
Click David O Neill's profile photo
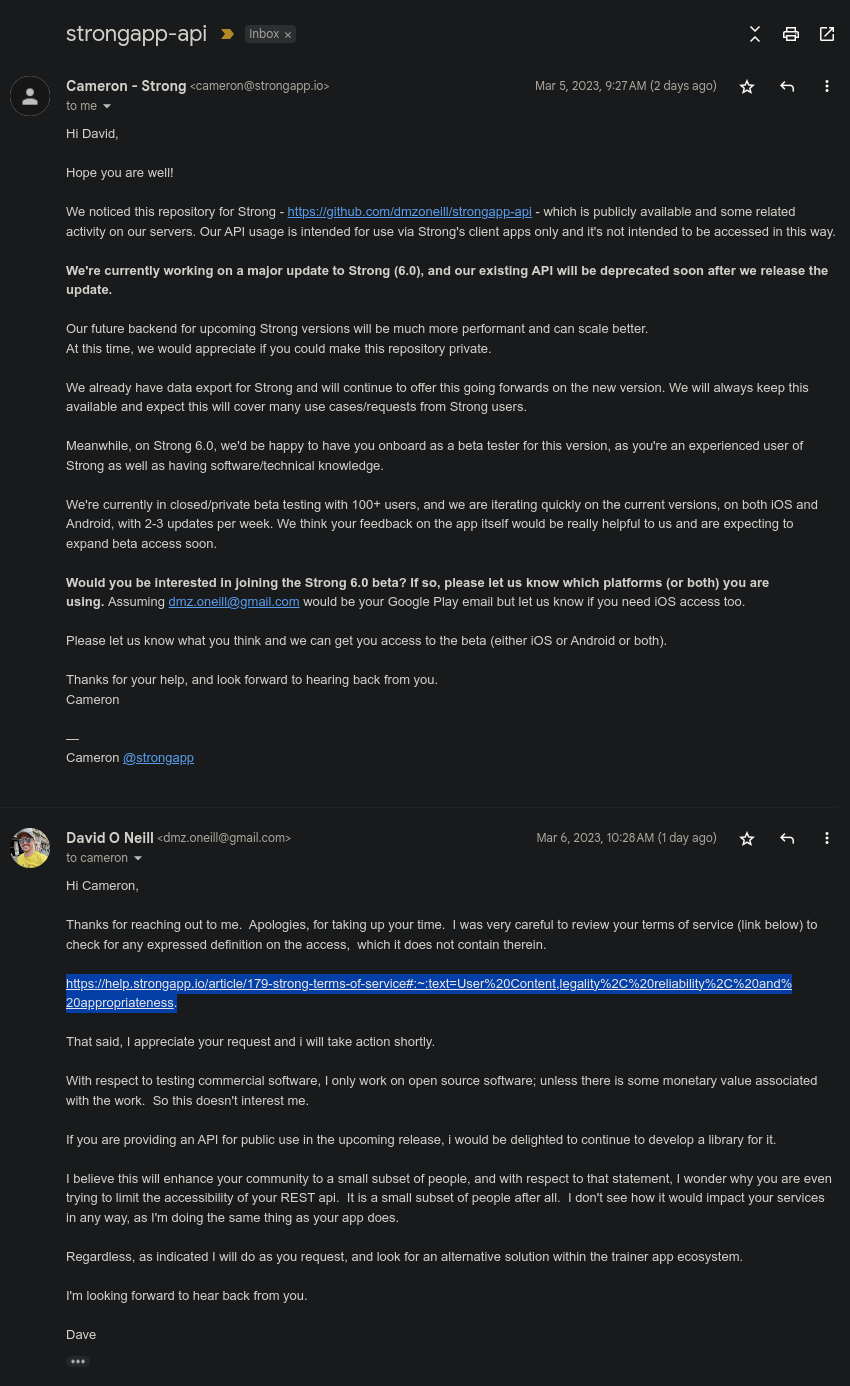[30, 848]
